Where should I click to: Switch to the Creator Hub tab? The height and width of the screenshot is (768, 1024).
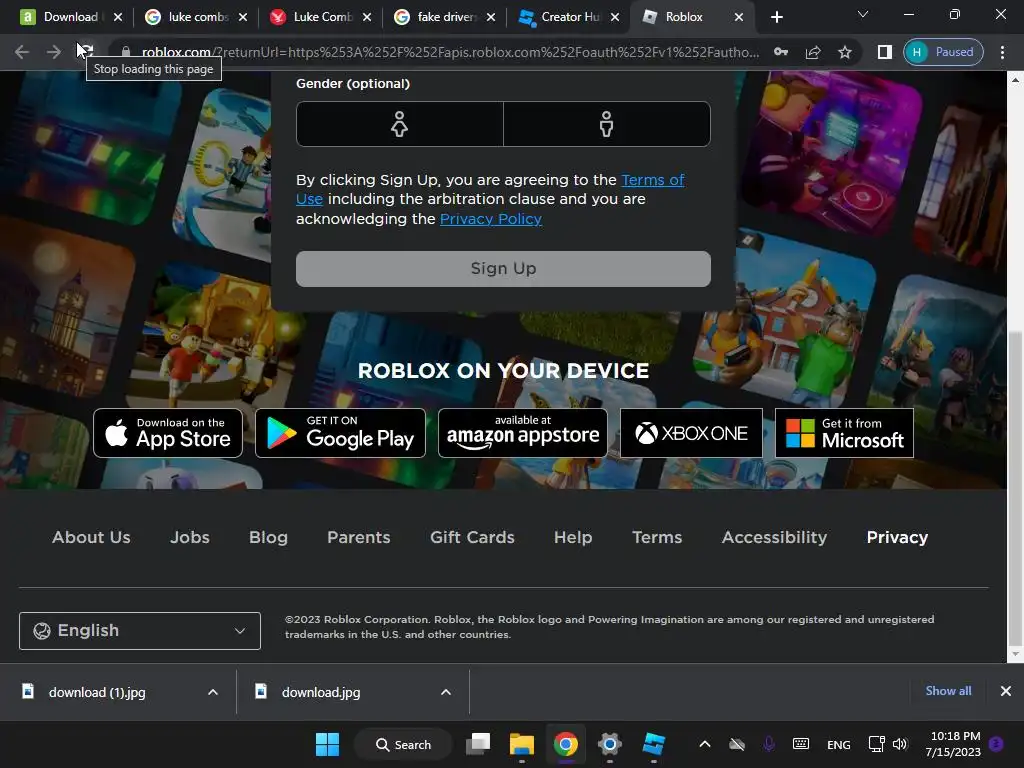[563, 17]
